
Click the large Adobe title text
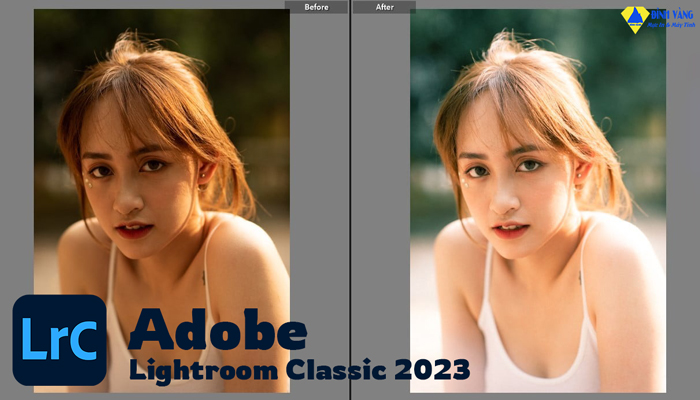click(x=217, y=330)
